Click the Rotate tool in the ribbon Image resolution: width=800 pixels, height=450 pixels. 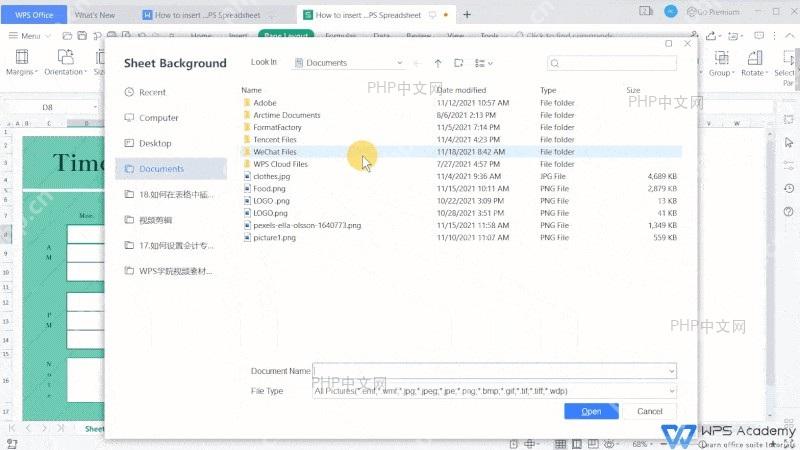click(x=754, y=63)
